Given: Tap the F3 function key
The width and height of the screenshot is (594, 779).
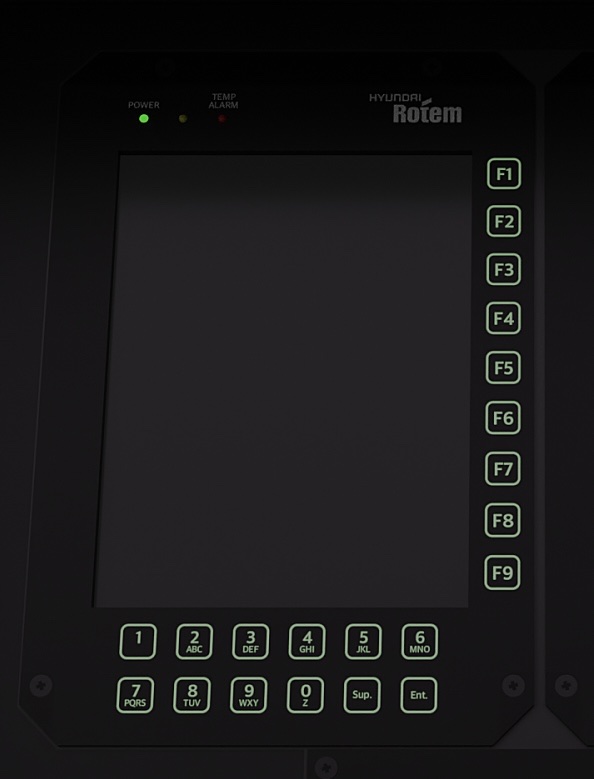Looking at the screenshot, I should click(504, 269).
